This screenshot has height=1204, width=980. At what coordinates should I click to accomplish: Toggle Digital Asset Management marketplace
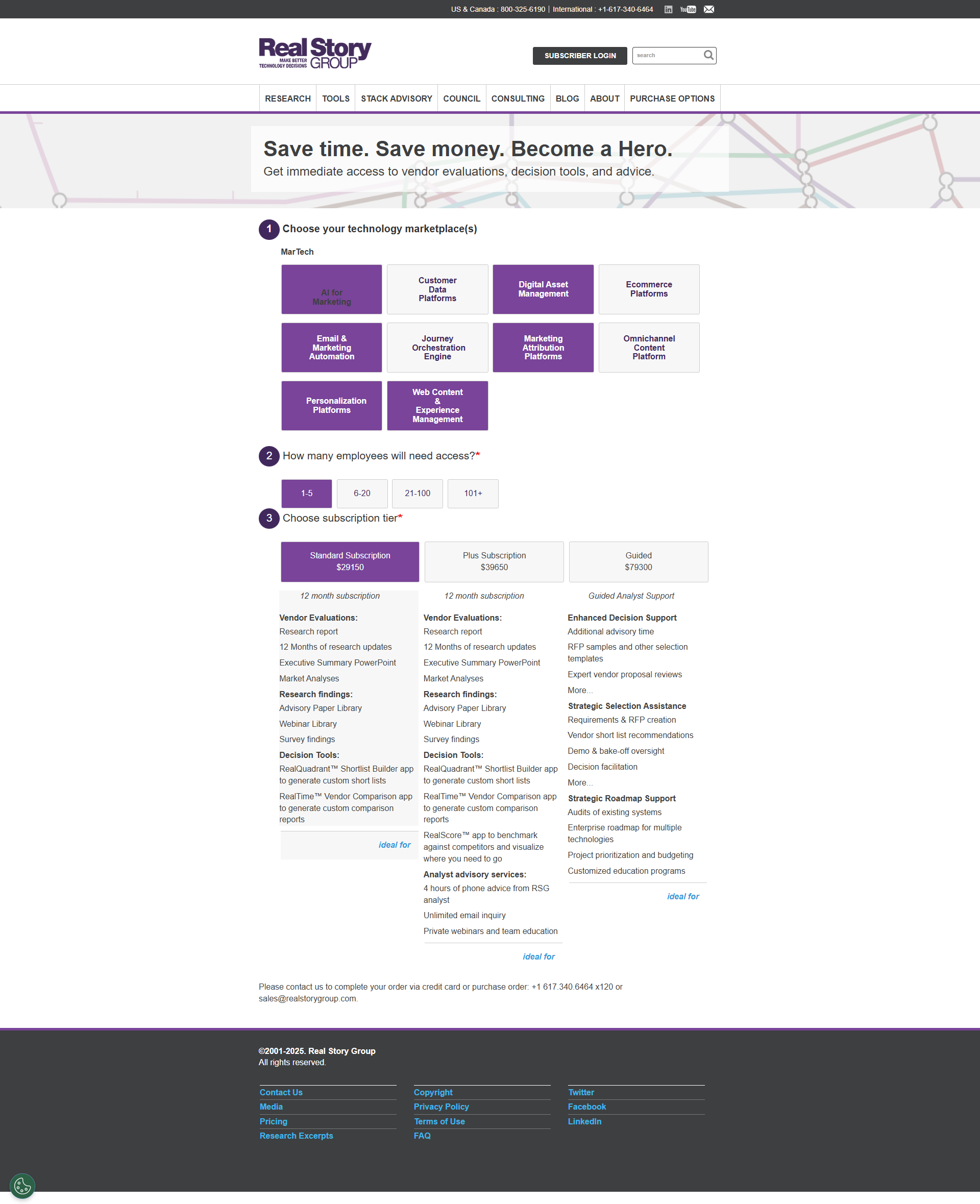click(x=543, y=289)
